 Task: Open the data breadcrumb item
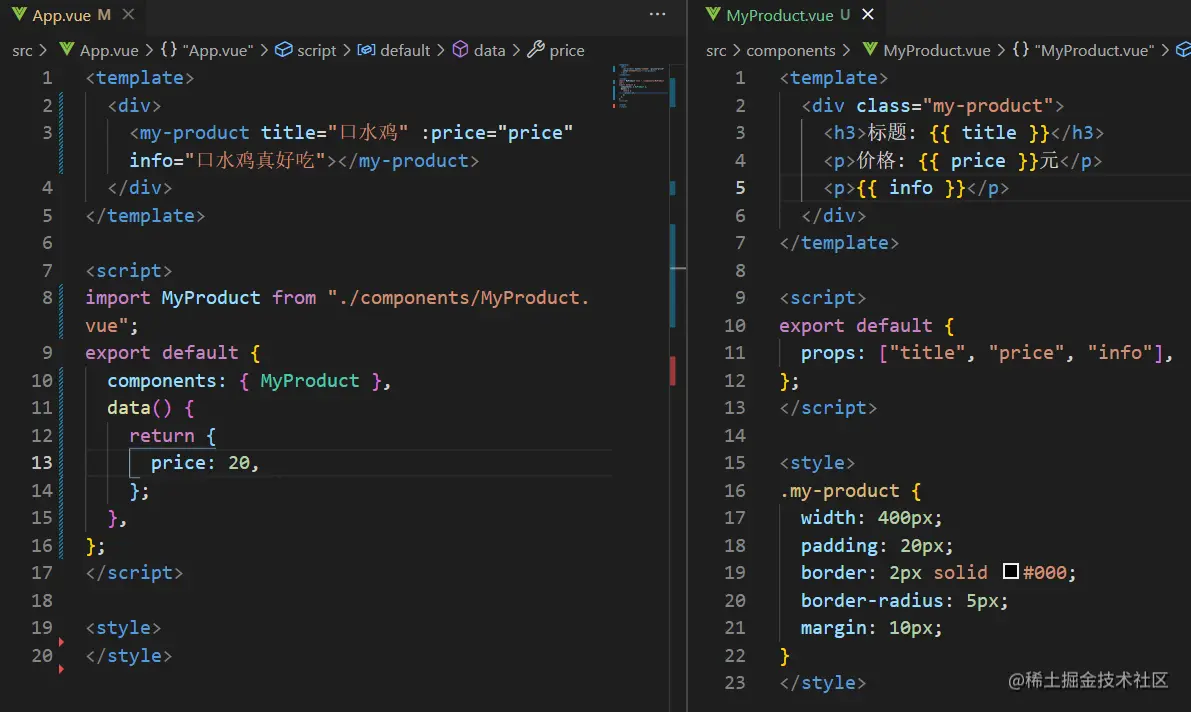489,50
